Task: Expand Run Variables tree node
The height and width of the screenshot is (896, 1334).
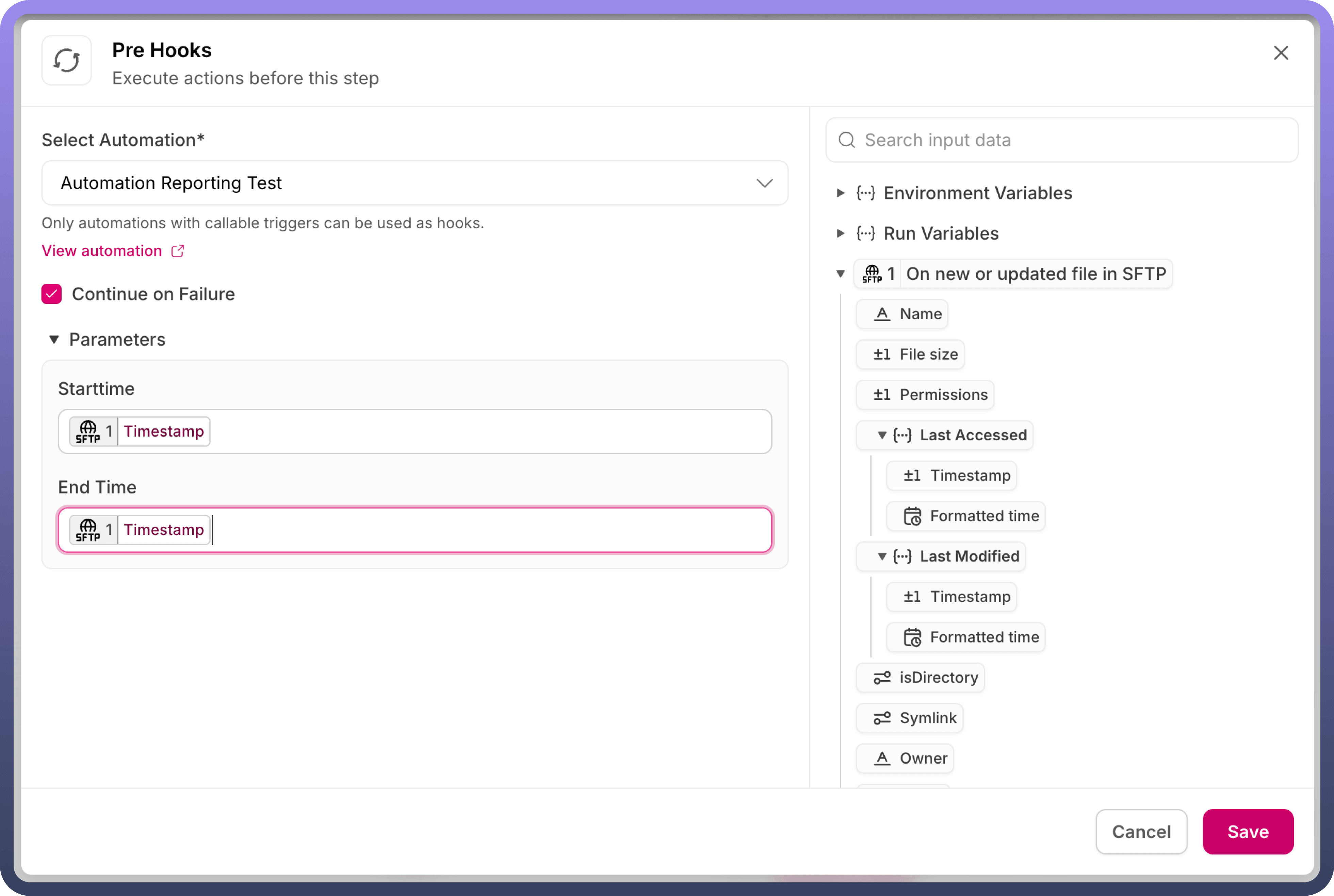Action: click(841, 233)
